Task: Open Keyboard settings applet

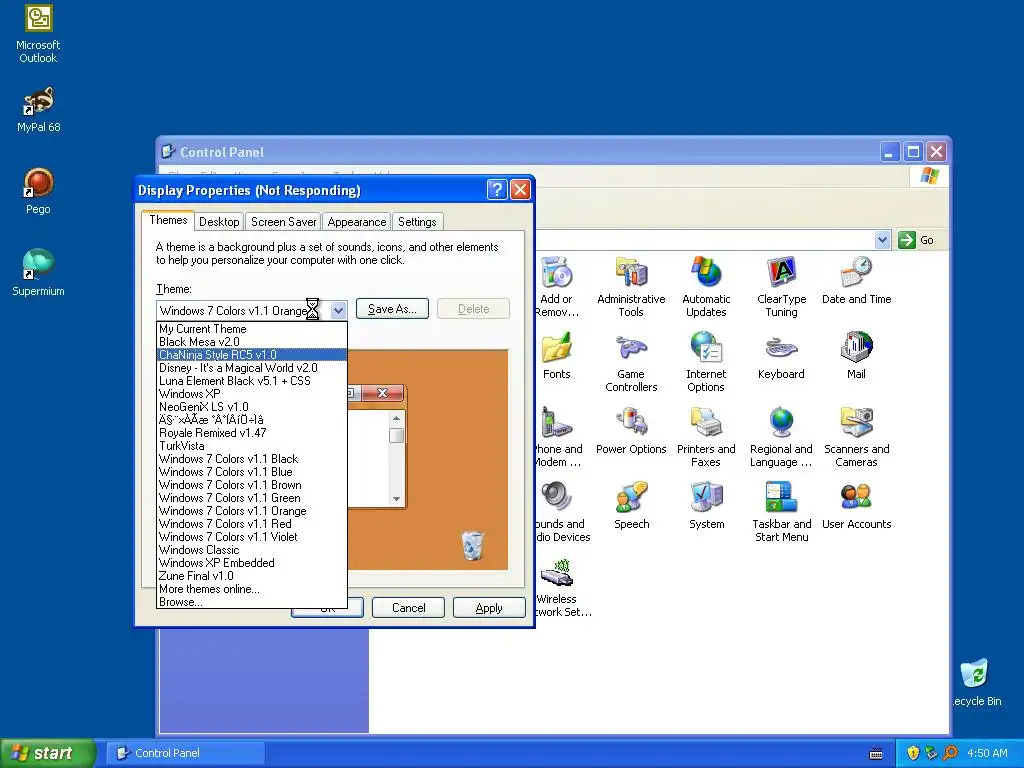Action: click(781, 356)
